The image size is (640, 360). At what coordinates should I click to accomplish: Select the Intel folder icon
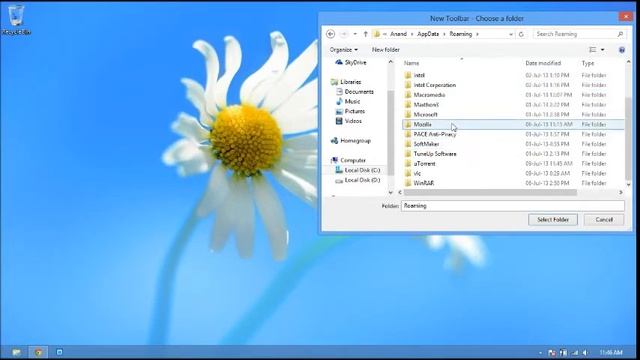coord(408,75)
